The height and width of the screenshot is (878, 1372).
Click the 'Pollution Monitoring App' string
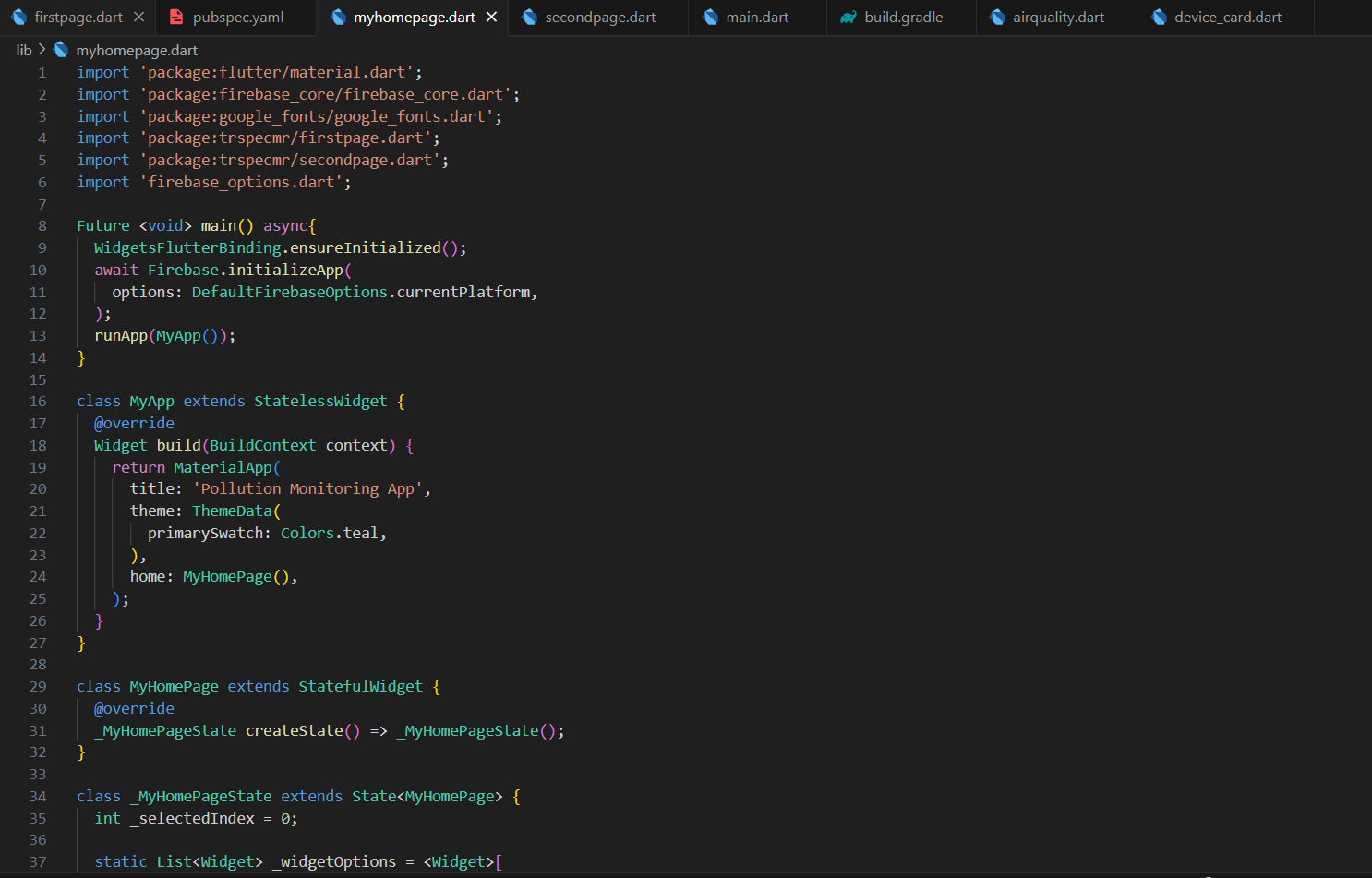coord(307,489)
